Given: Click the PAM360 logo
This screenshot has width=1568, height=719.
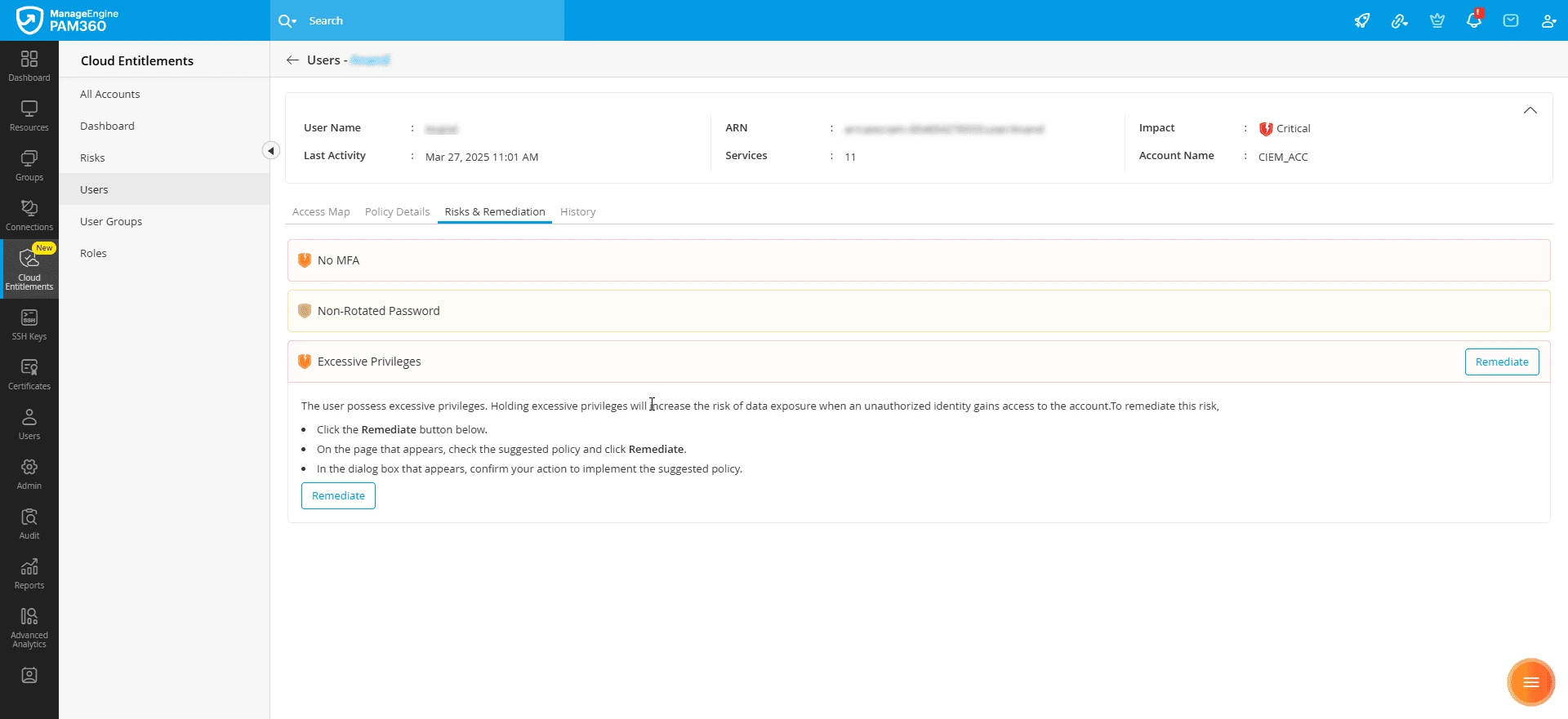Looking at the screenshot, I should point(68,20).
